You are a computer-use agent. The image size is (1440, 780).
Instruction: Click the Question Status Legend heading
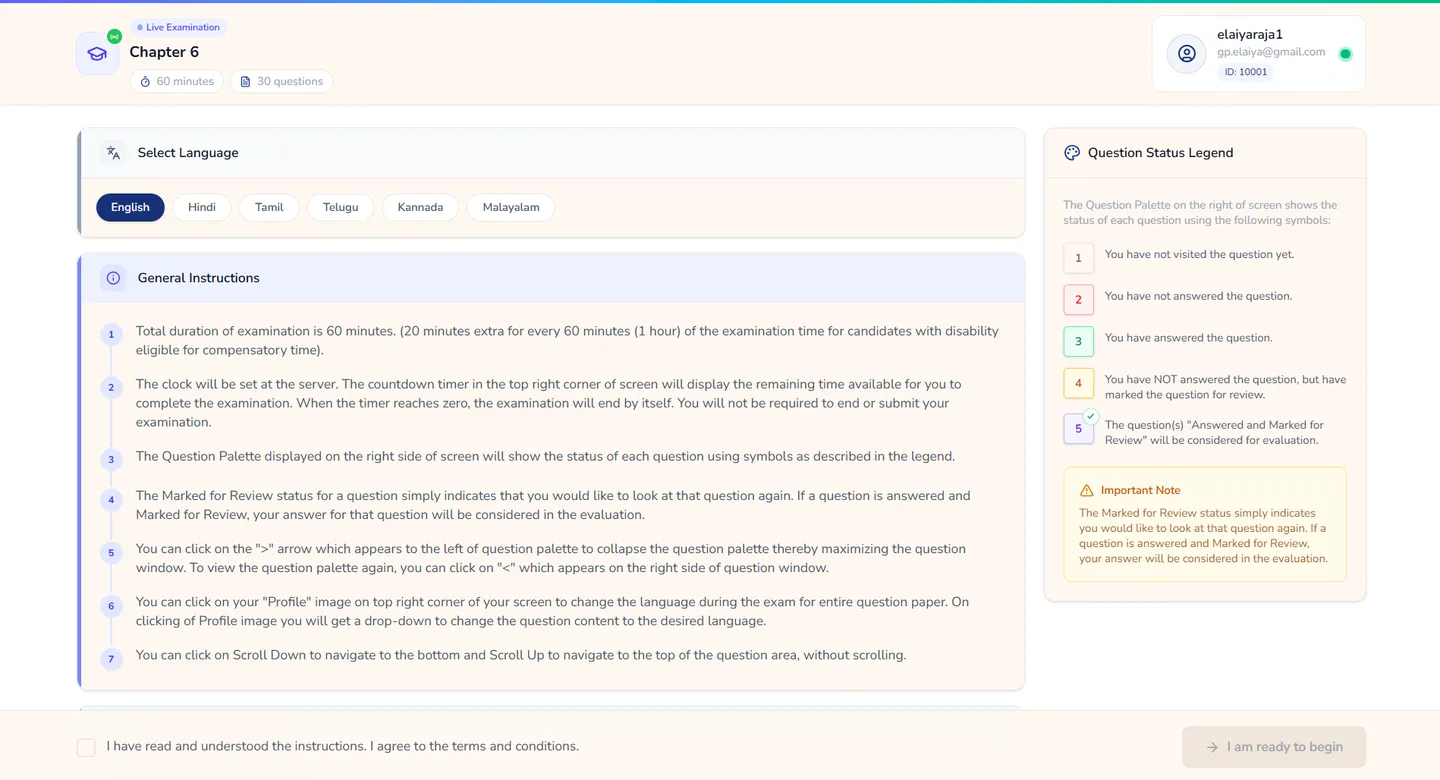pos(1160,153)
